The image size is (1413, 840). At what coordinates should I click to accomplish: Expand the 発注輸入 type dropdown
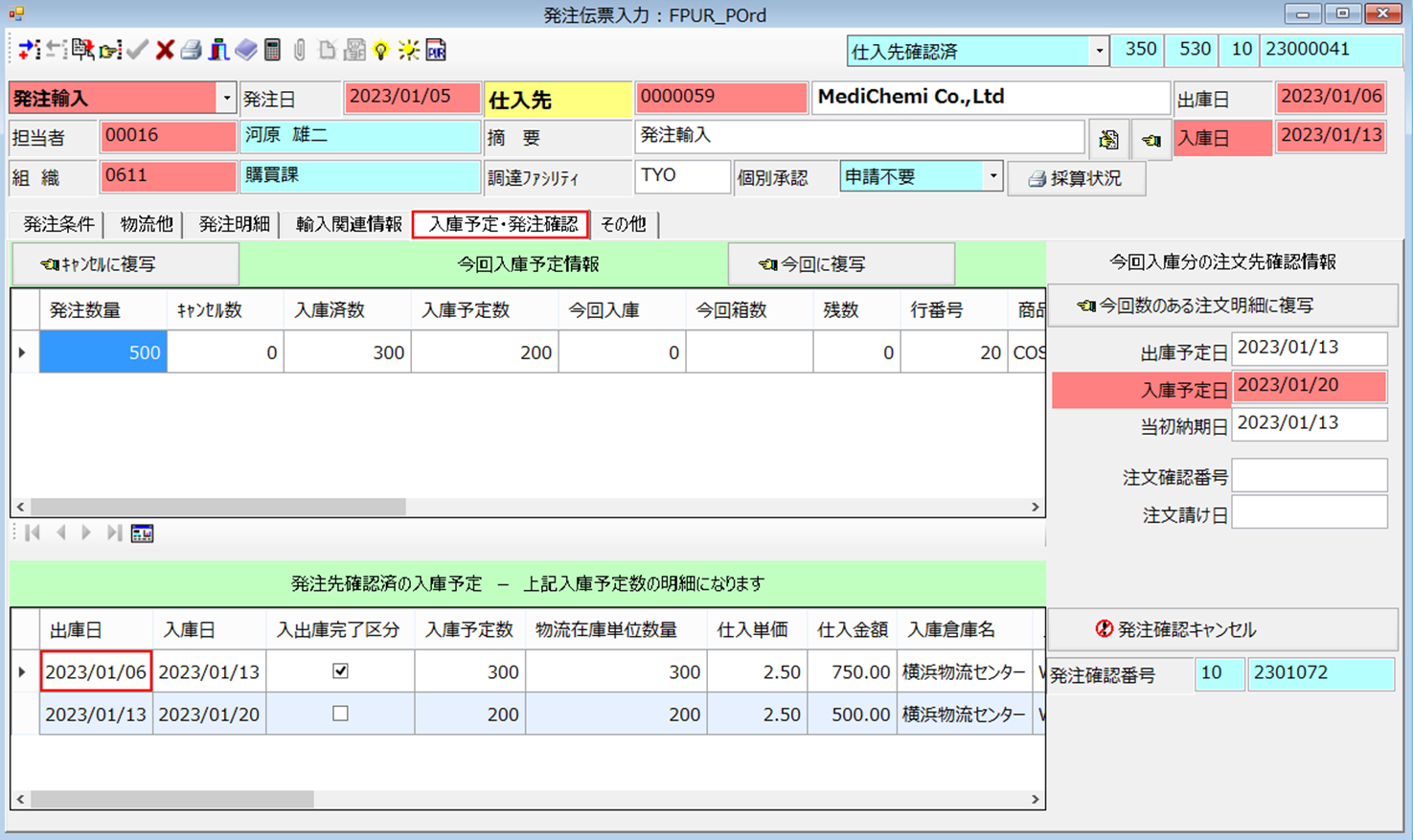pos(226,98)
